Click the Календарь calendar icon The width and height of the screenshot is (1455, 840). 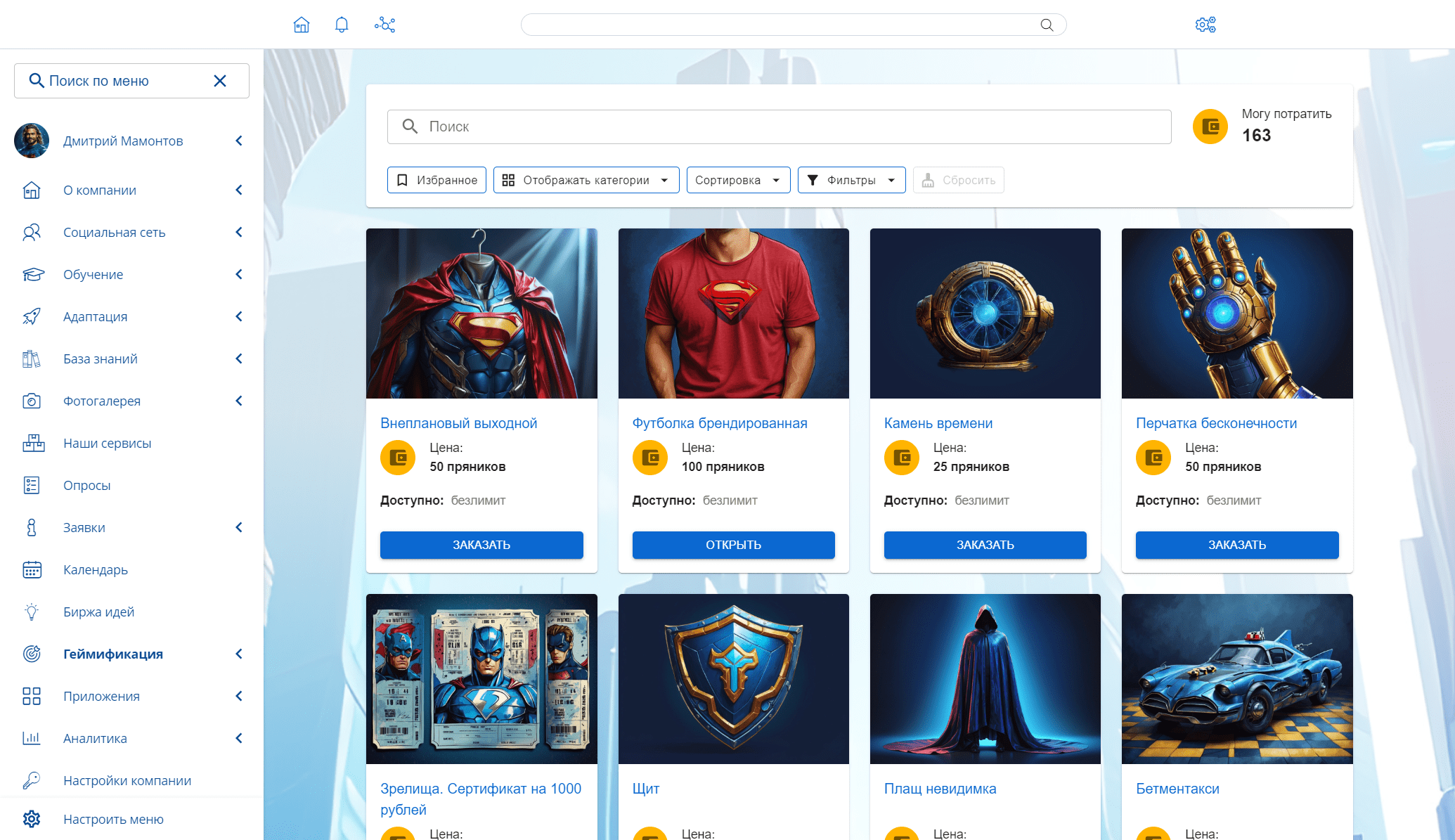pyautogui.click(x=32, y=569)
